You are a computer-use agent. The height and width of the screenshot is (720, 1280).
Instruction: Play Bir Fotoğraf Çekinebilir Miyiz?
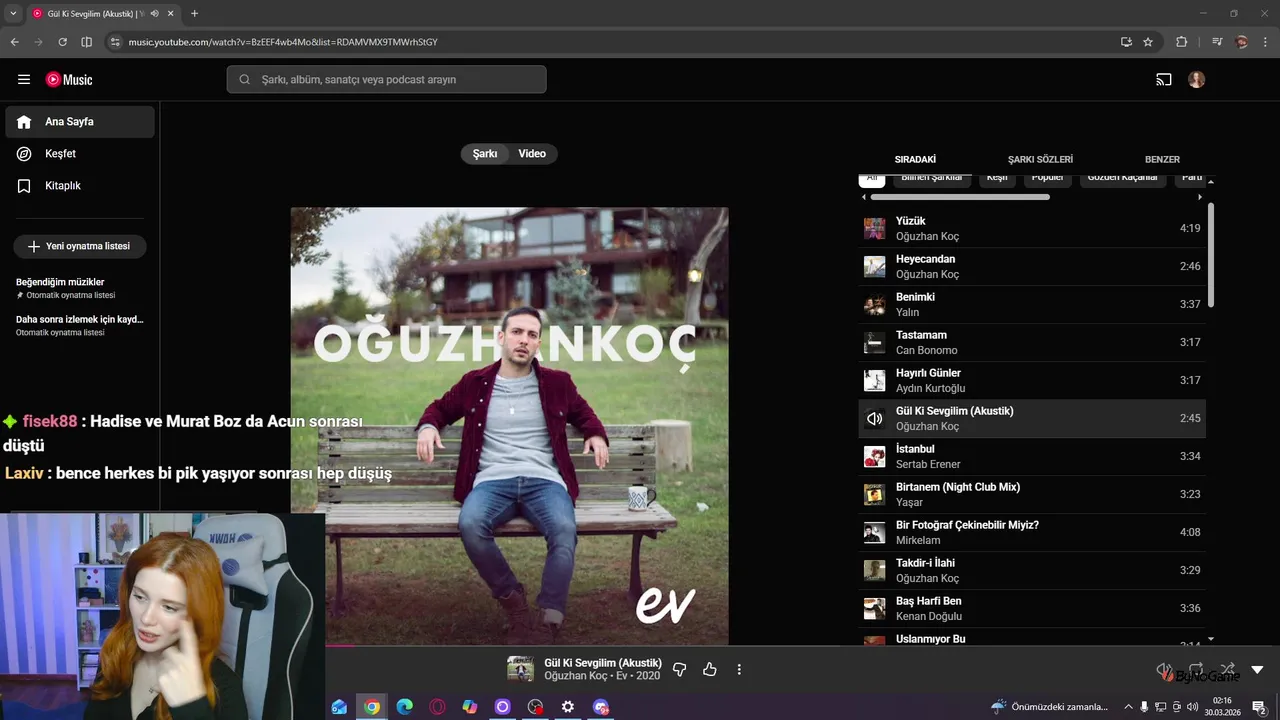click(1032, 532)
